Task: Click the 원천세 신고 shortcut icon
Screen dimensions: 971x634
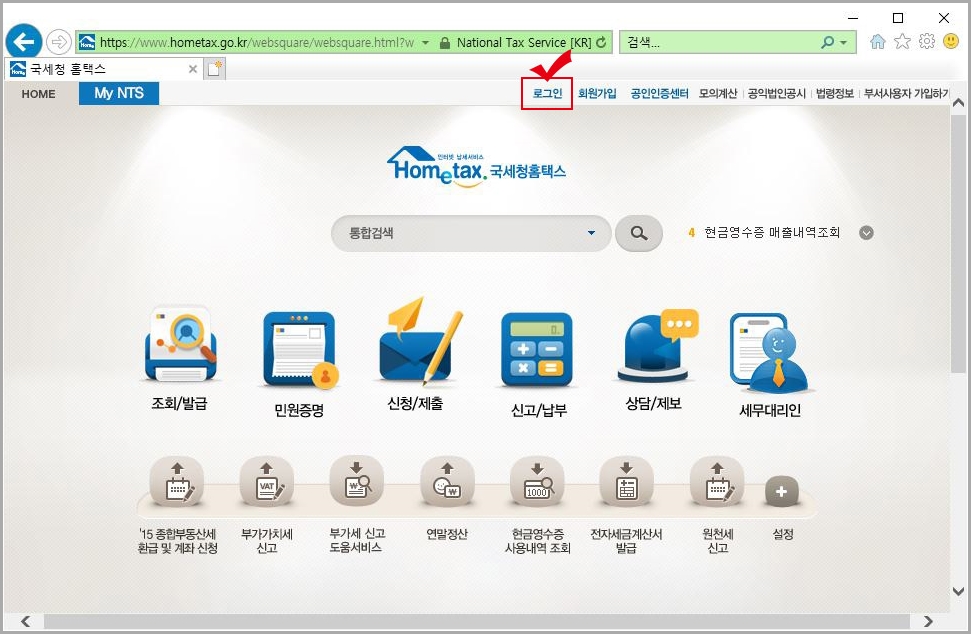Action: coord(717,482)
